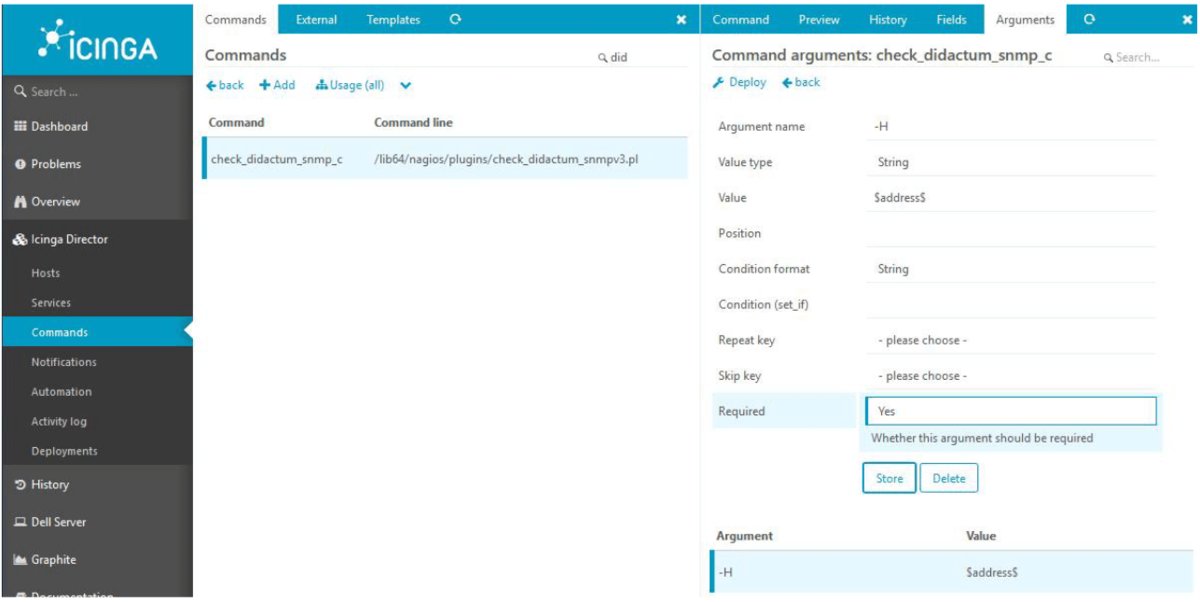Open the Condition format dropdown
The image size is (1200, 602).
point(1010,269)
